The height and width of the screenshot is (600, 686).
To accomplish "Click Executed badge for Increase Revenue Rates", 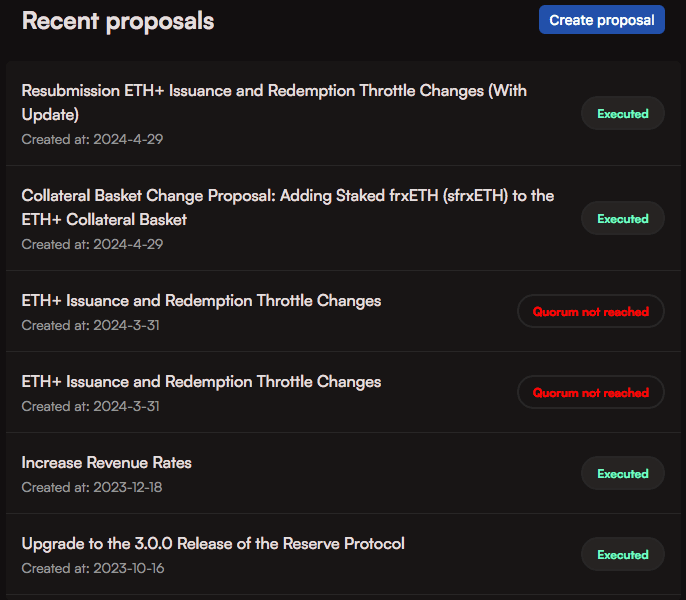I will coord(622,474).
